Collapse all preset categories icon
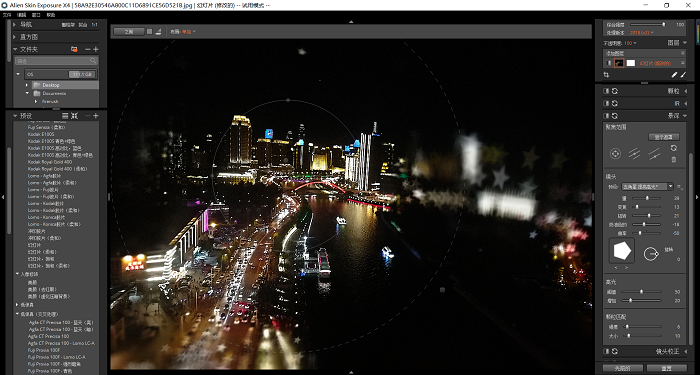 coord(75,116)
